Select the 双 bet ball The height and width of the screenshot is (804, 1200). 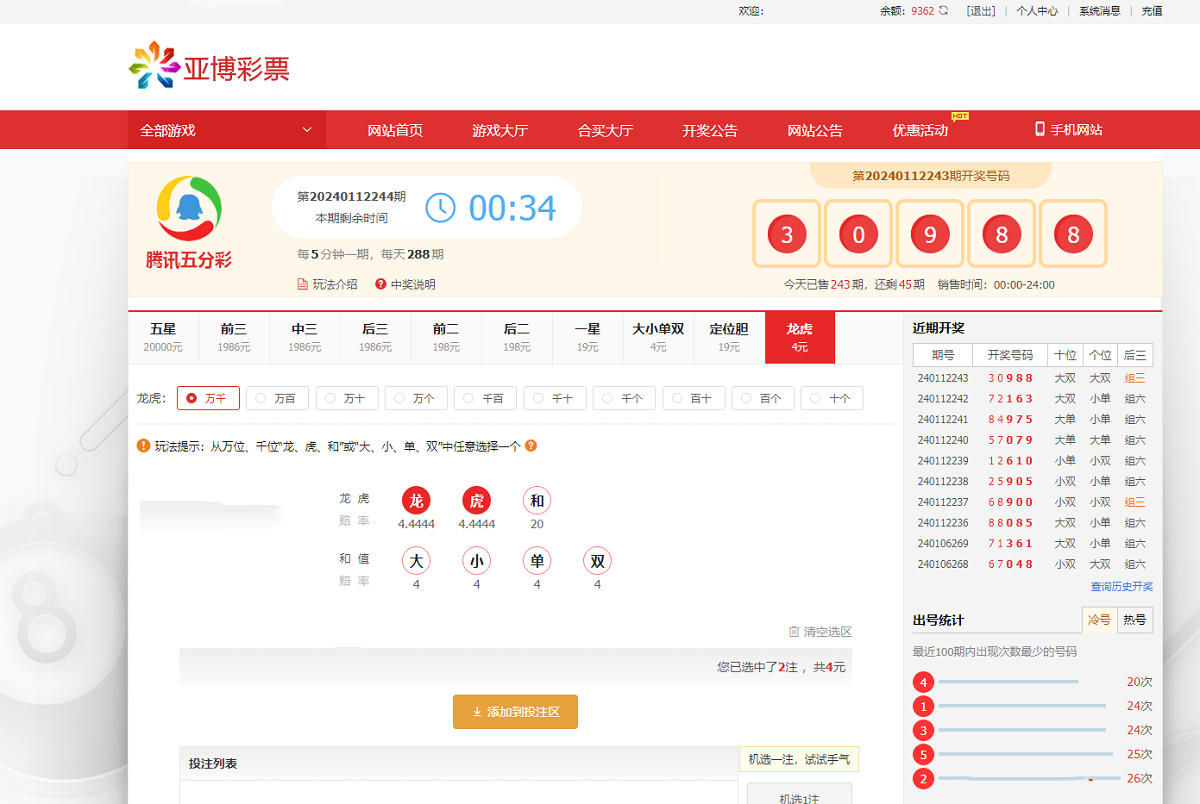click(597, 561)
